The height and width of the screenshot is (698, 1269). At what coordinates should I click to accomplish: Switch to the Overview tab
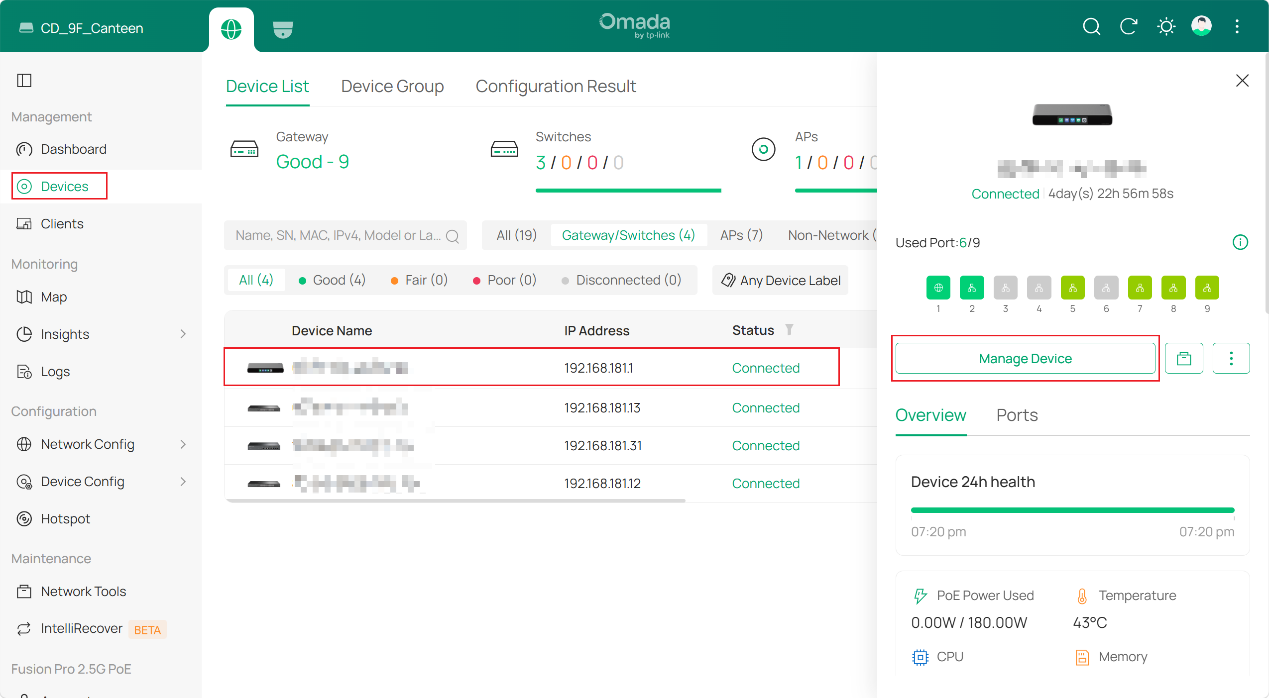point(931,415)
